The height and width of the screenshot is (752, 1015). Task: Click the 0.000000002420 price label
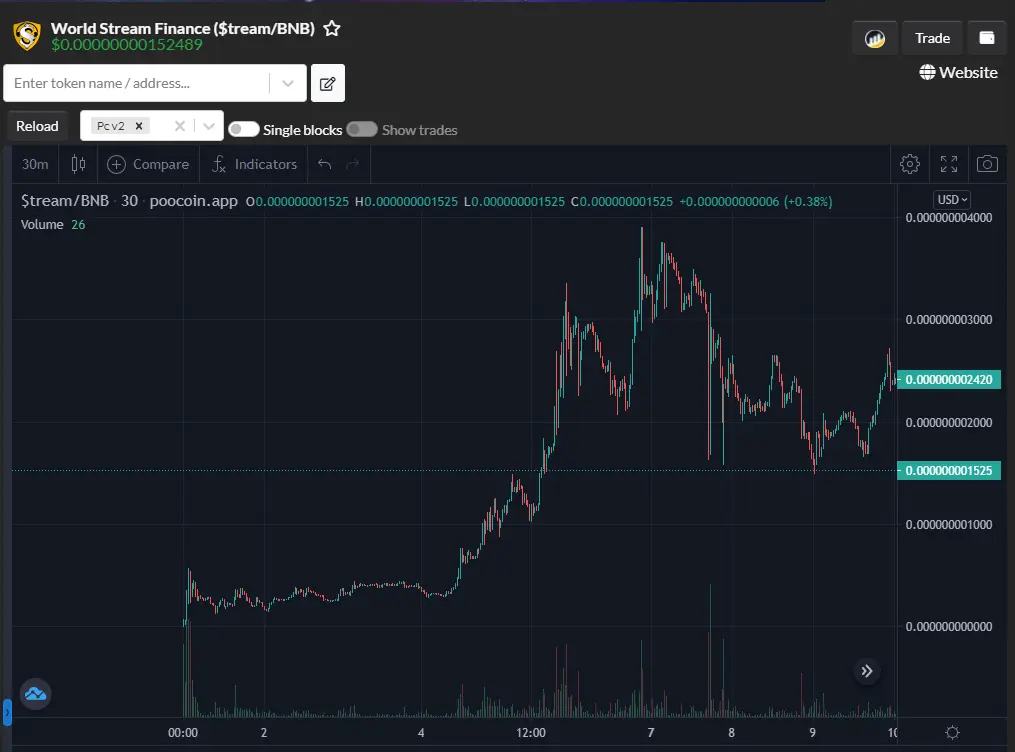click(949, 379)
